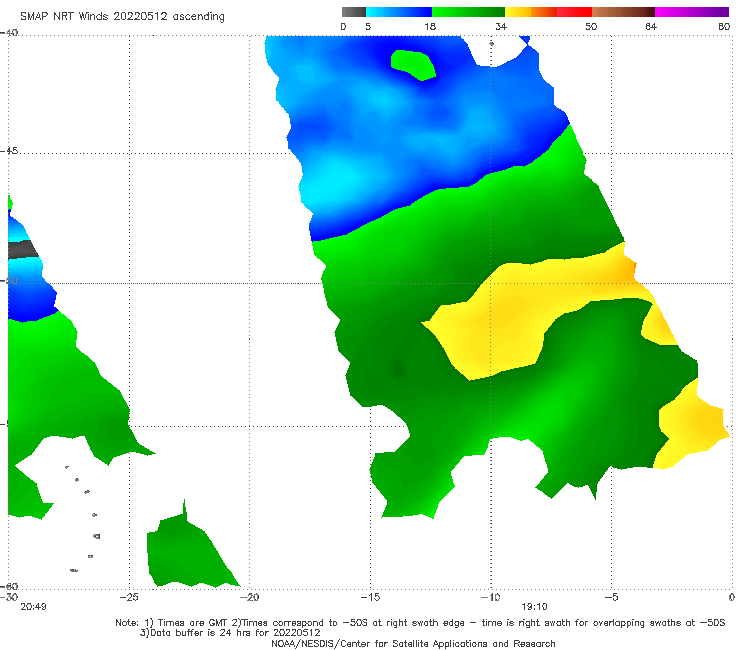Viewport: 740px width, 650px height.
Task: Click the isolated green patch near -23 longitude
Action: pos(189,552)
